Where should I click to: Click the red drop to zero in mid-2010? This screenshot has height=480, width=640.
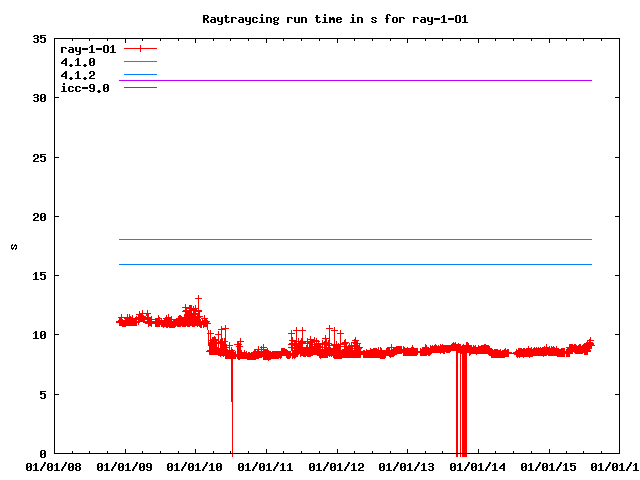pyautogui.click(x=232, y=420)
